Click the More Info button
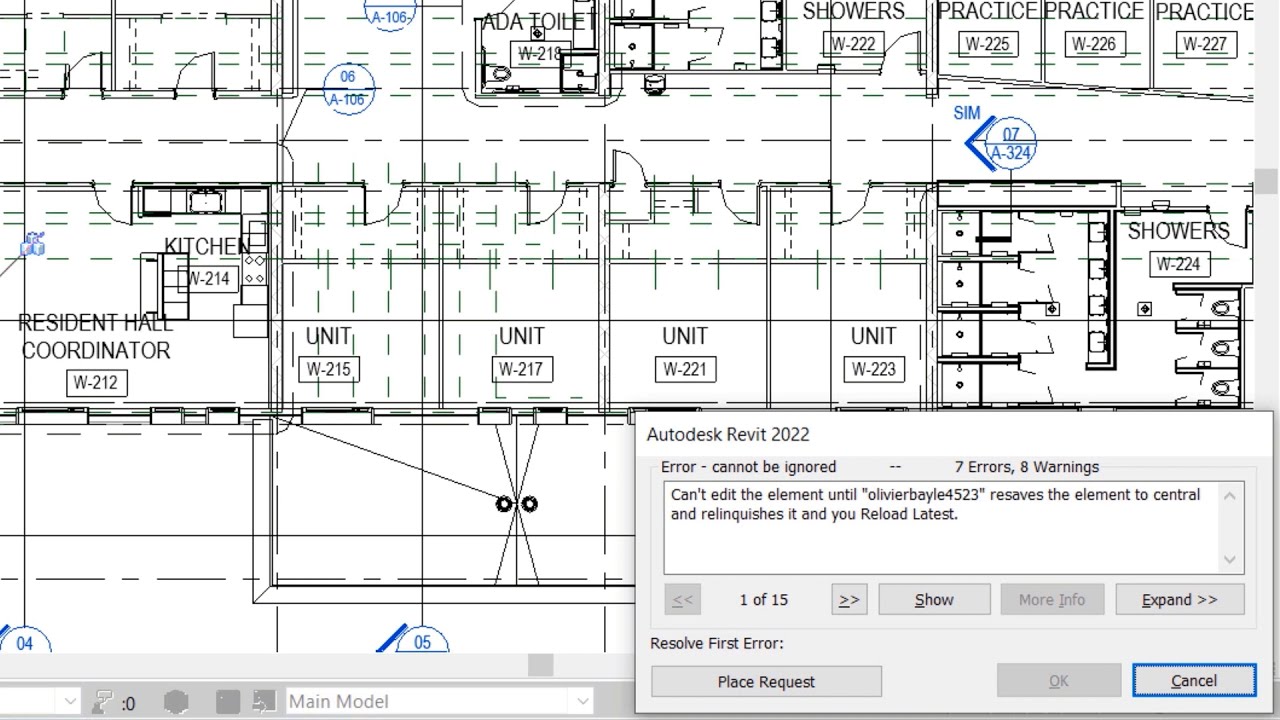 (x=1052, y=600)
